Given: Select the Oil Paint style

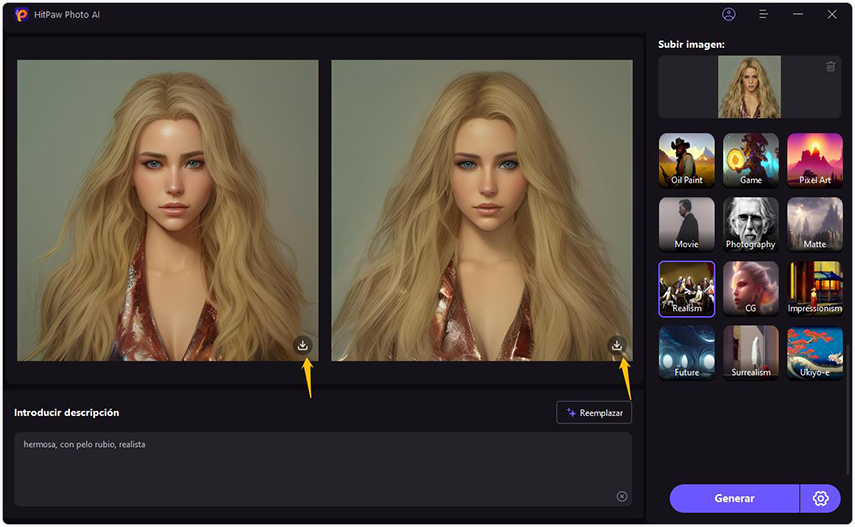Looking at the screenshot, I should tap(686, 160).
